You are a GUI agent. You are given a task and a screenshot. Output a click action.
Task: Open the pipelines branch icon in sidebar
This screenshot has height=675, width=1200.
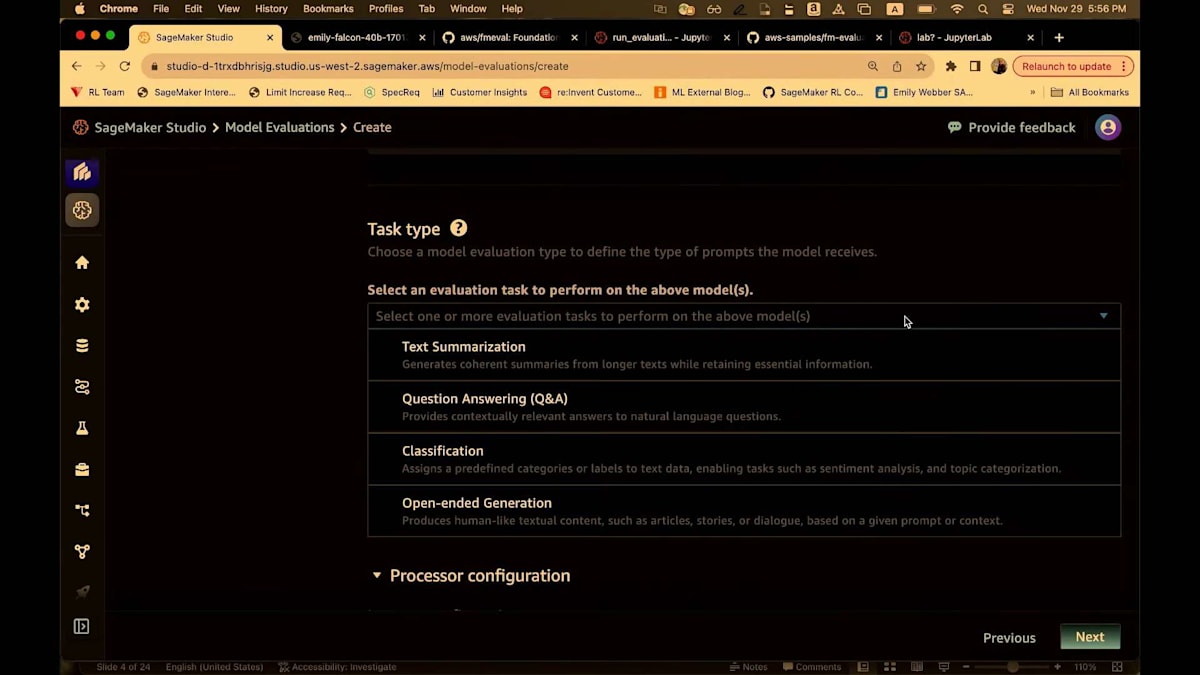[82, 510]
